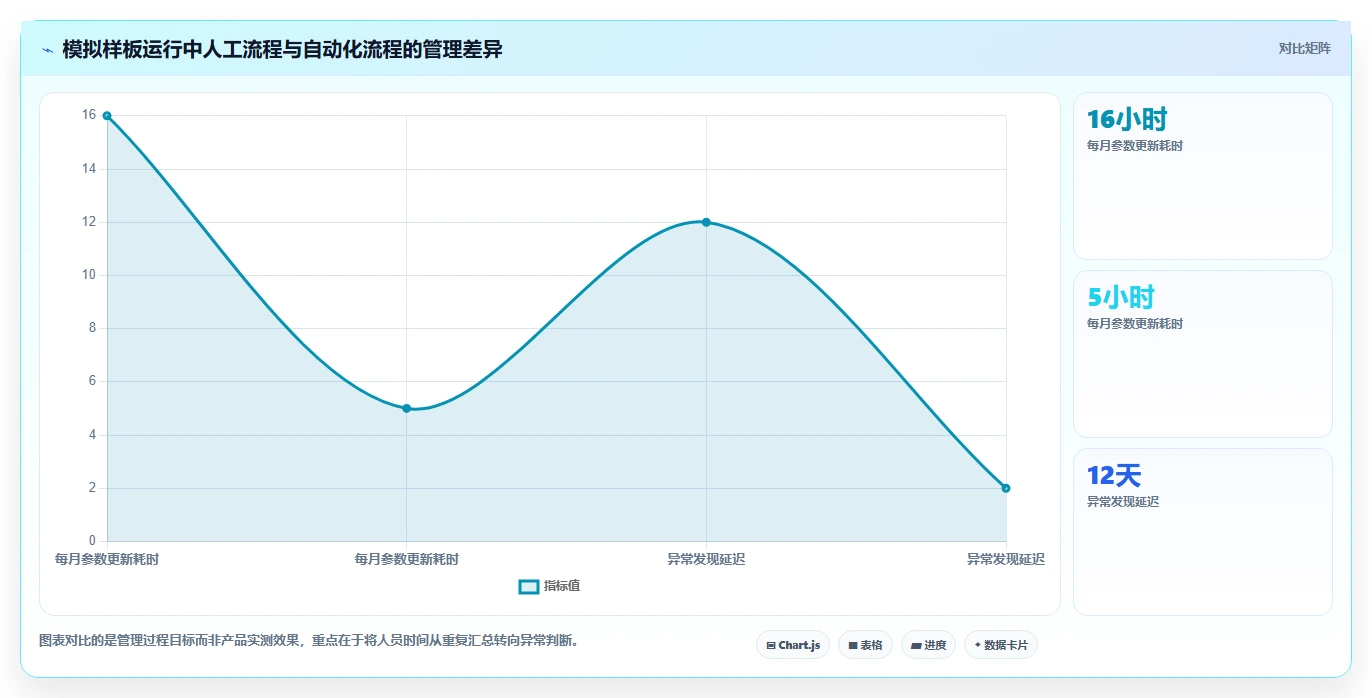The image size is (1372, 698).
Task: Click the chart data point at value 2
Action: tap(1006, 488)
